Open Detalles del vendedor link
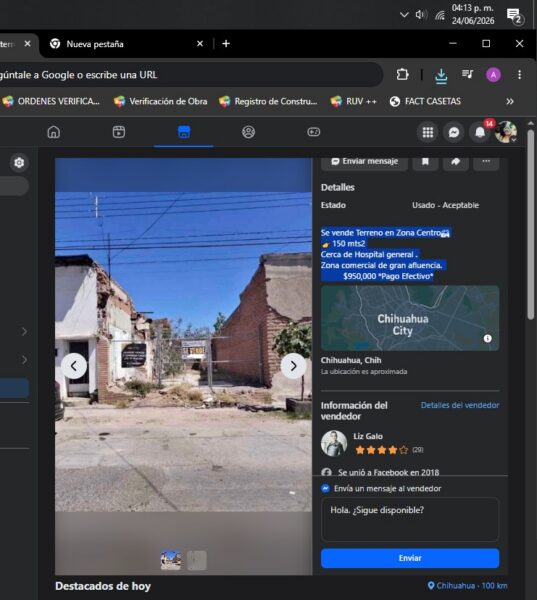Viewport: 537px width, 600px height. (x=460, y=405)
